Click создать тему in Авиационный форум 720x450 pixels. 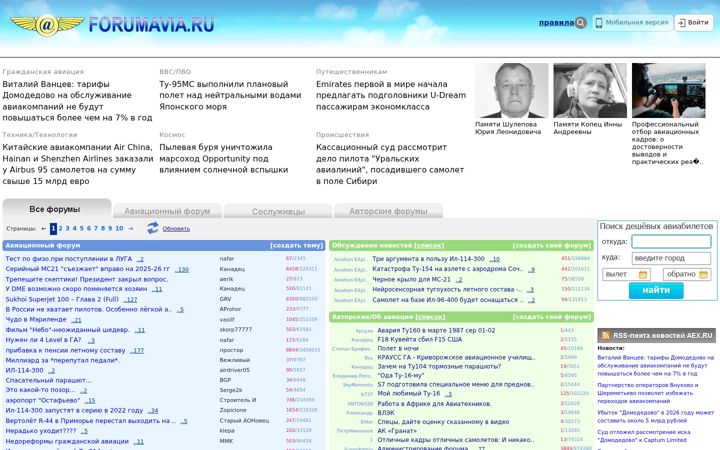[x=297, y=245]
